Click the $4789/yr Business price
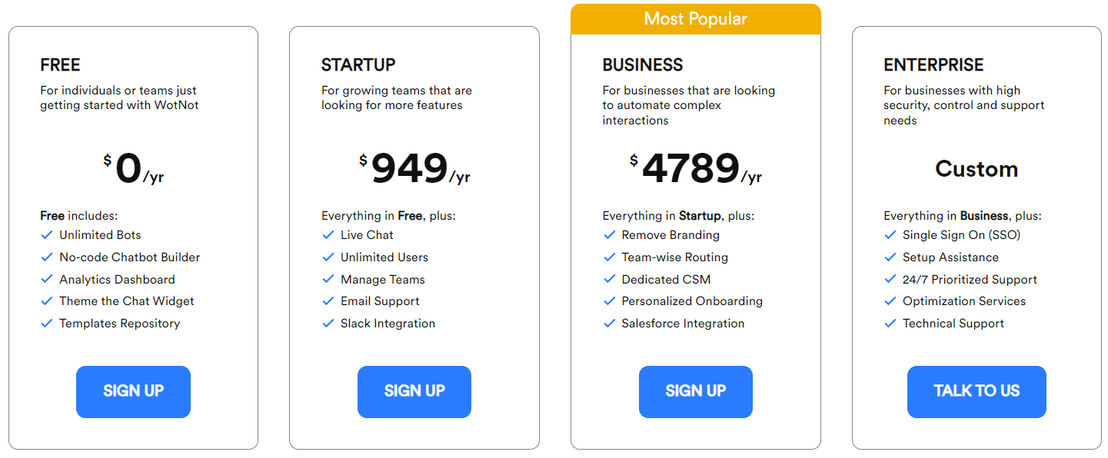Image resolution: width=1108 pixels, height=458 pixels. [x=696, y=170]
